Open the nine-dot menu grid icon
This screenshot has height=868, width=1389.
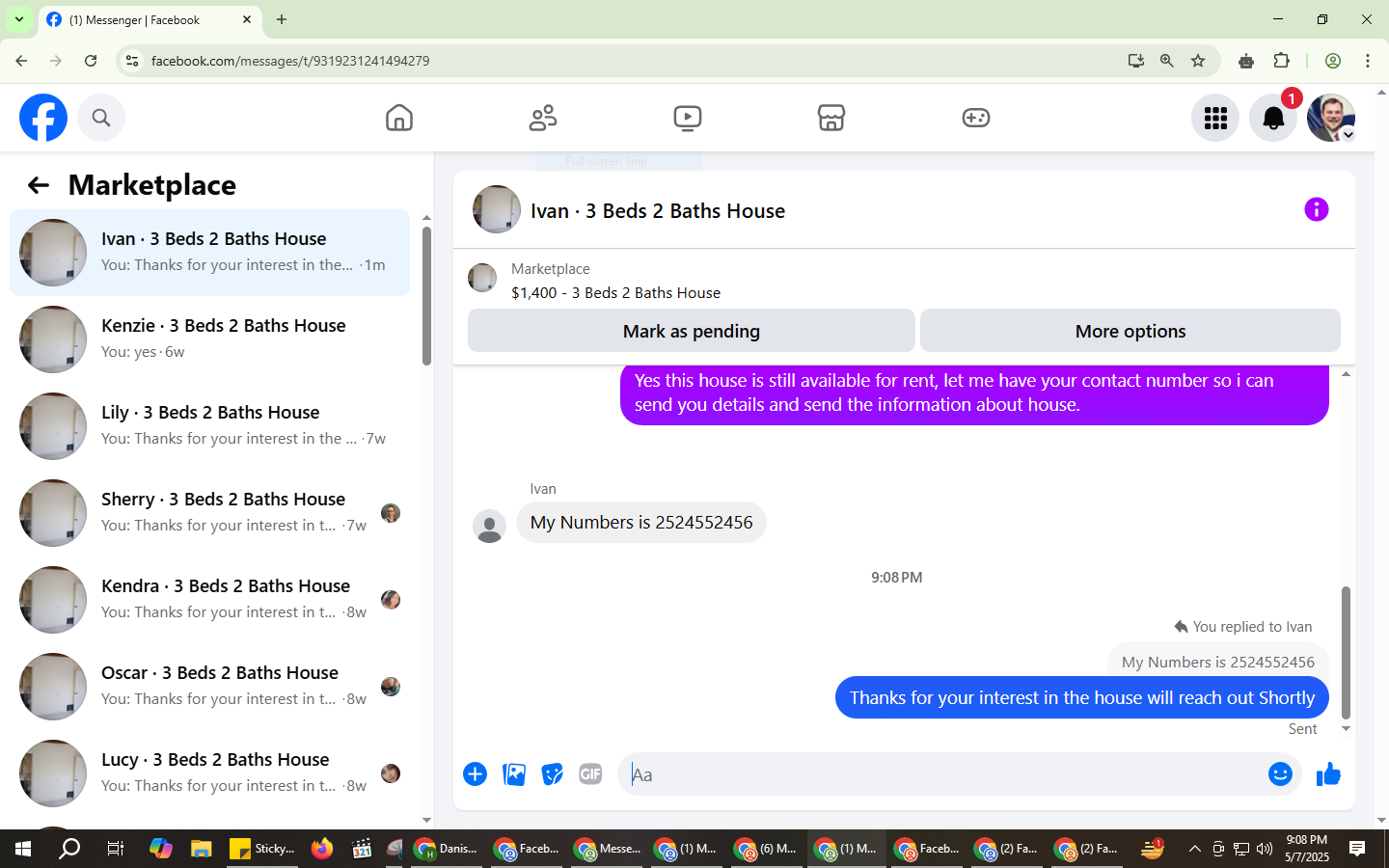point(1215,118)
